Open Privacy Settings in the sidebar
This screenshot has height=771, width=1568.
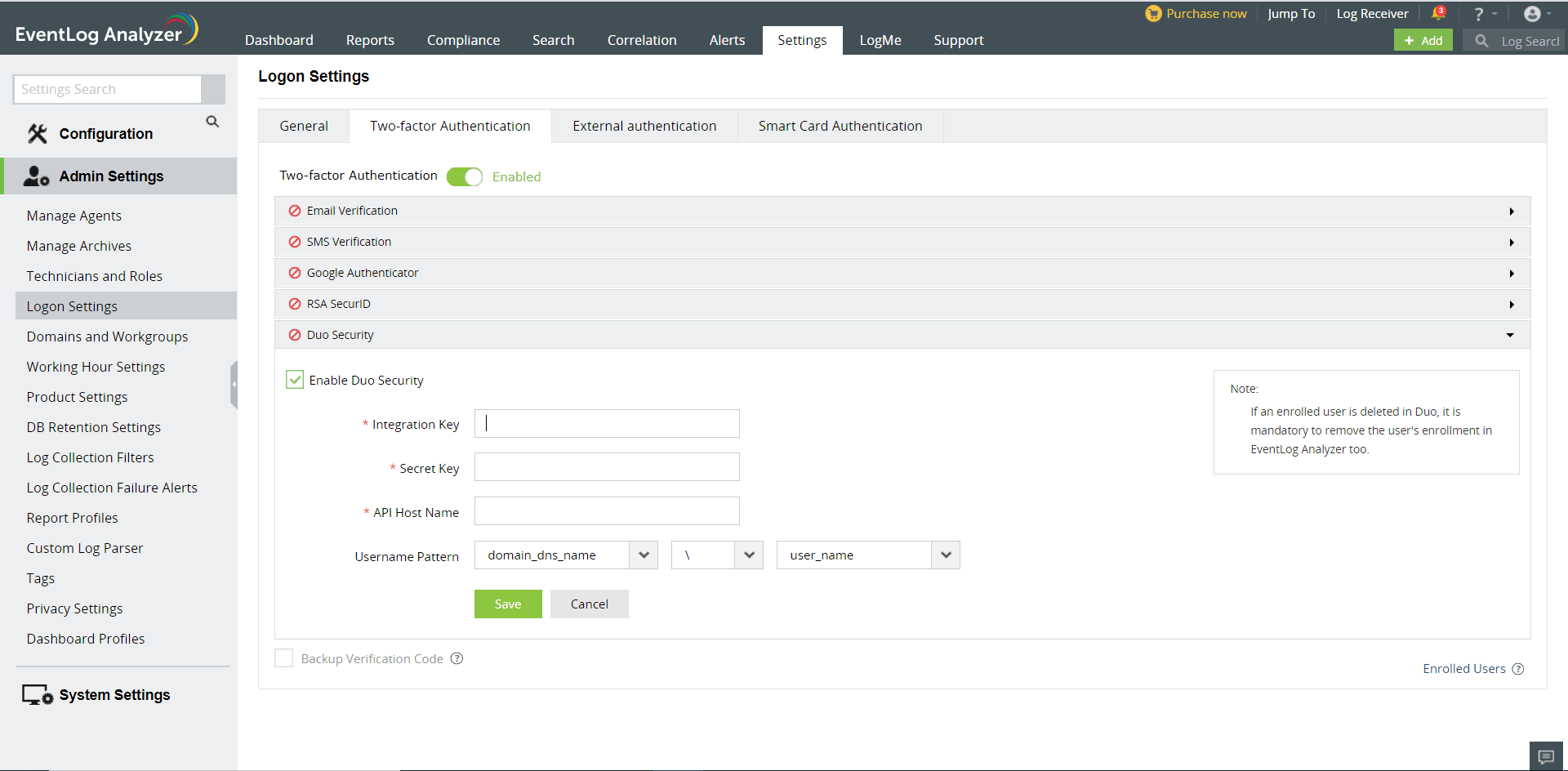[x=74, y=608]
